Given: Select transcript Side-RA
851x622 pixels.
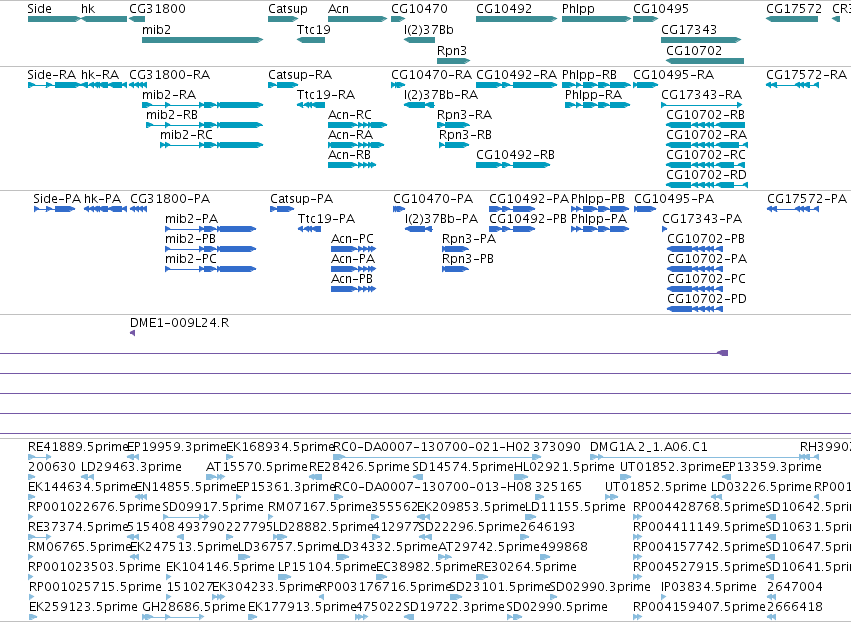Looking at the screenshot, I should (x=53, y=85).
